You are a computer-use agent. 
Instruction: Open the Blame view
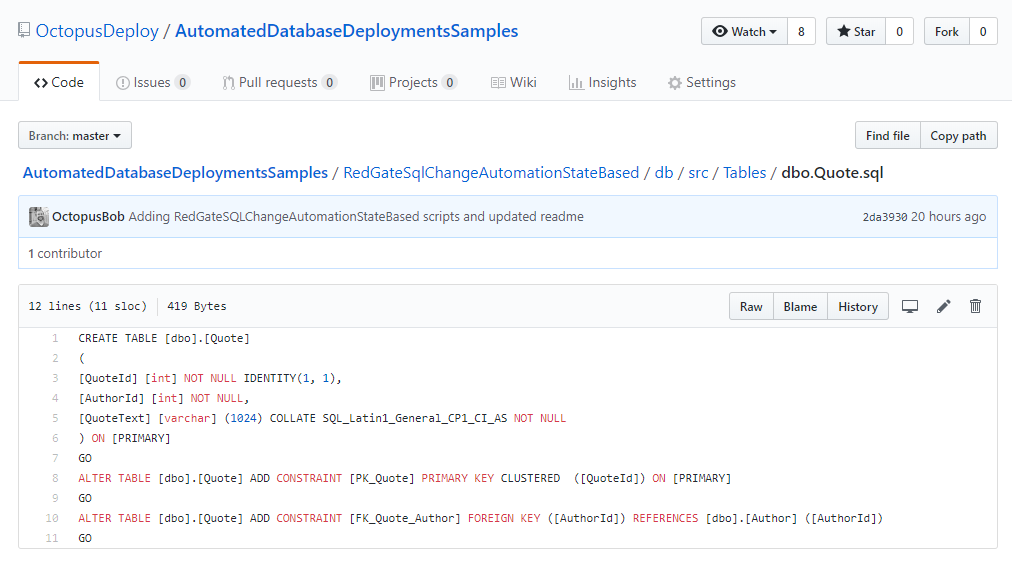pos(800,307)
